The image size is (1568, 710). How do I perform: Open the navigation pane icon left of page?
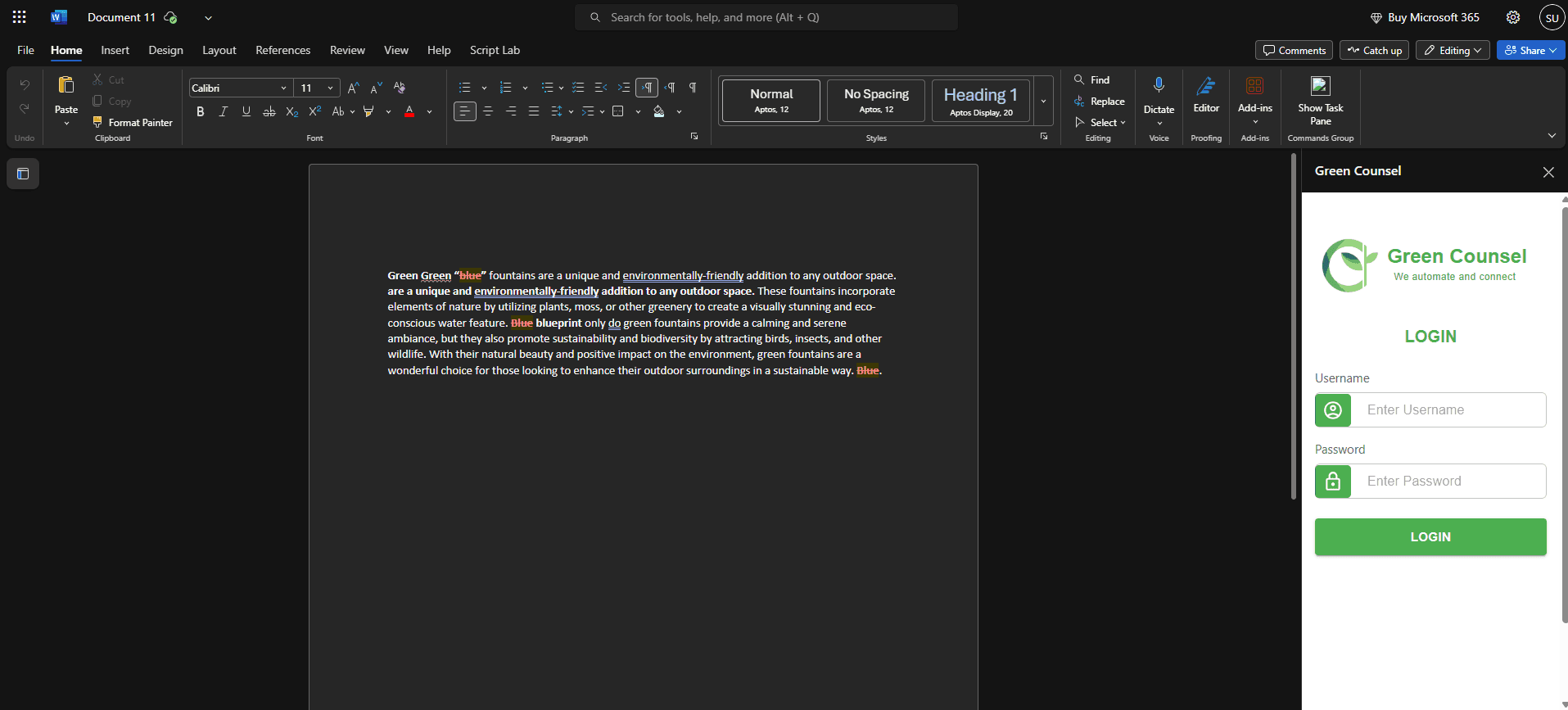pos(23,174)
